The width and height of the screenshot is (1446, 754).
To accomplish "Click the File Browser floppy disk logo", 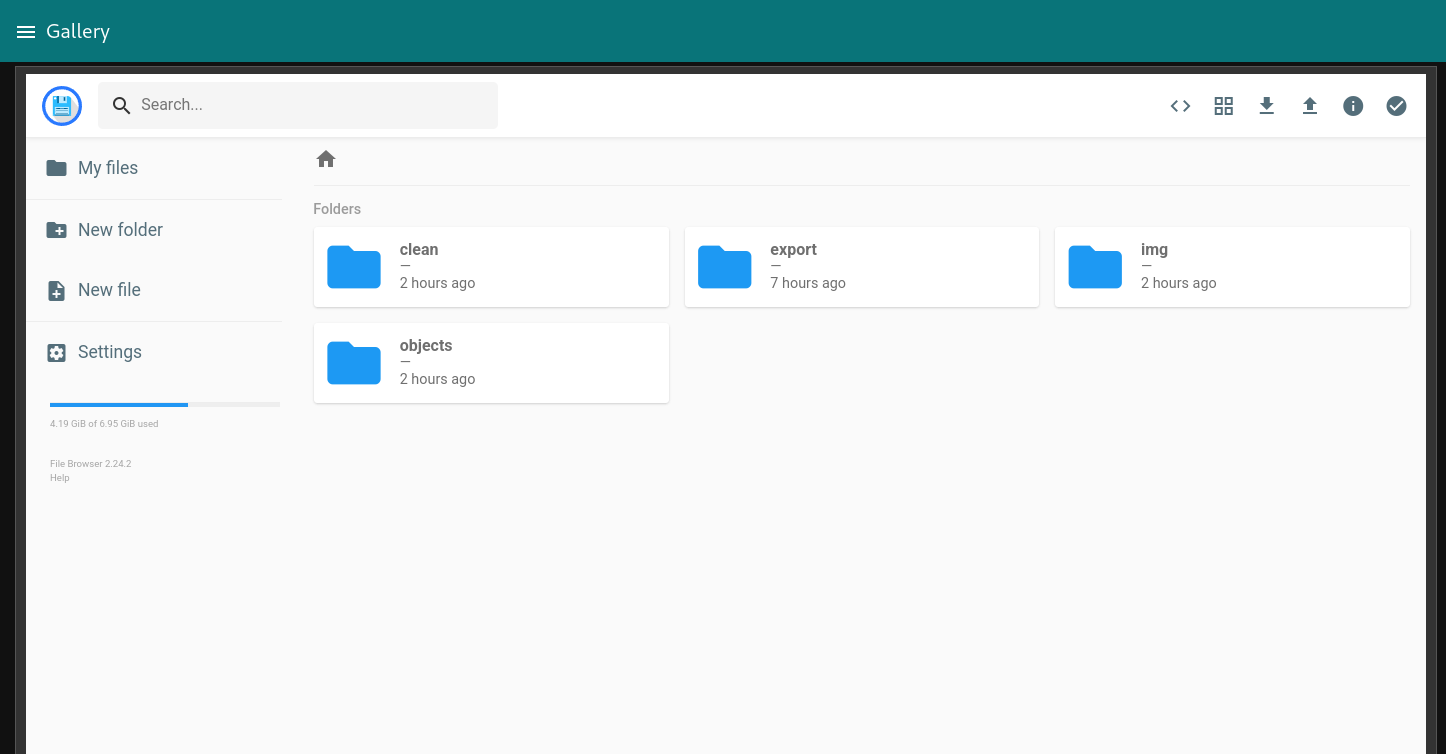I will click(62, 106).
